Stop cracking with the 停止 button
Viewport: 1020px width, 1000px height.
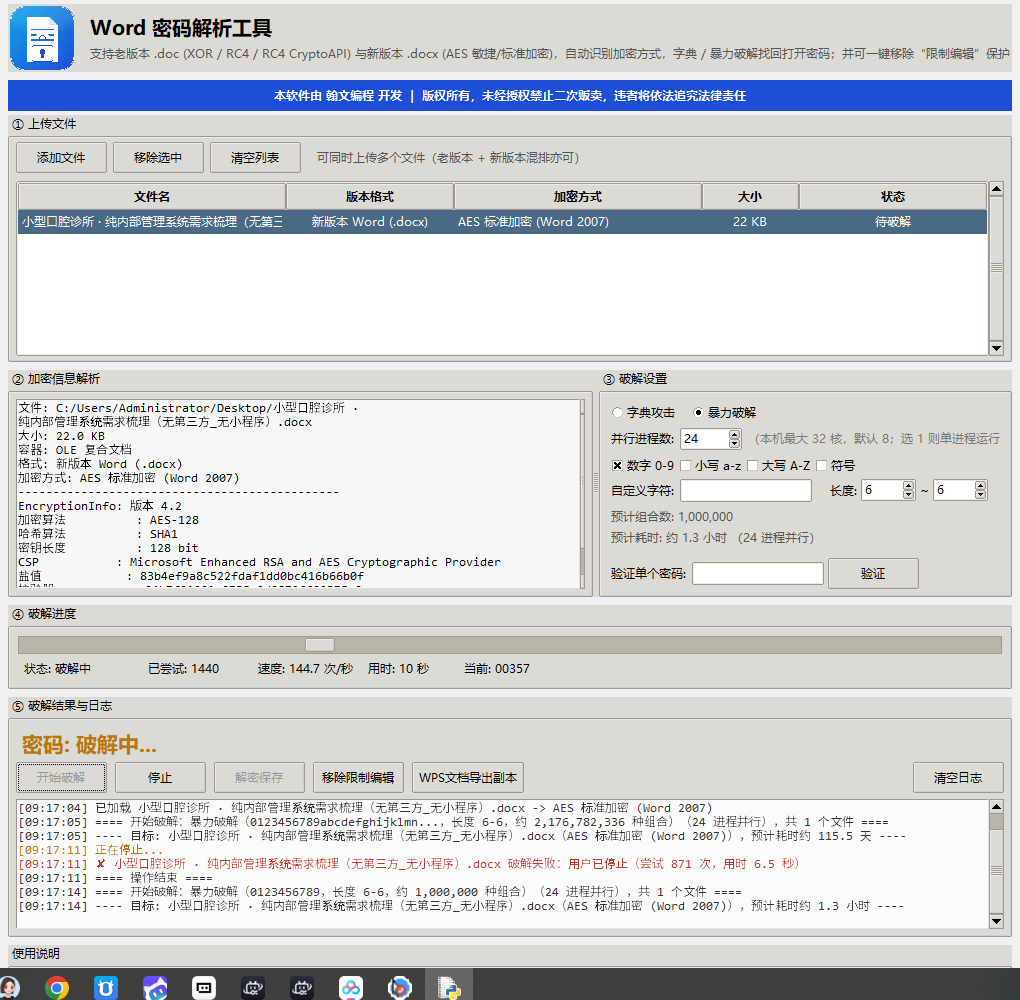[160, 777]
